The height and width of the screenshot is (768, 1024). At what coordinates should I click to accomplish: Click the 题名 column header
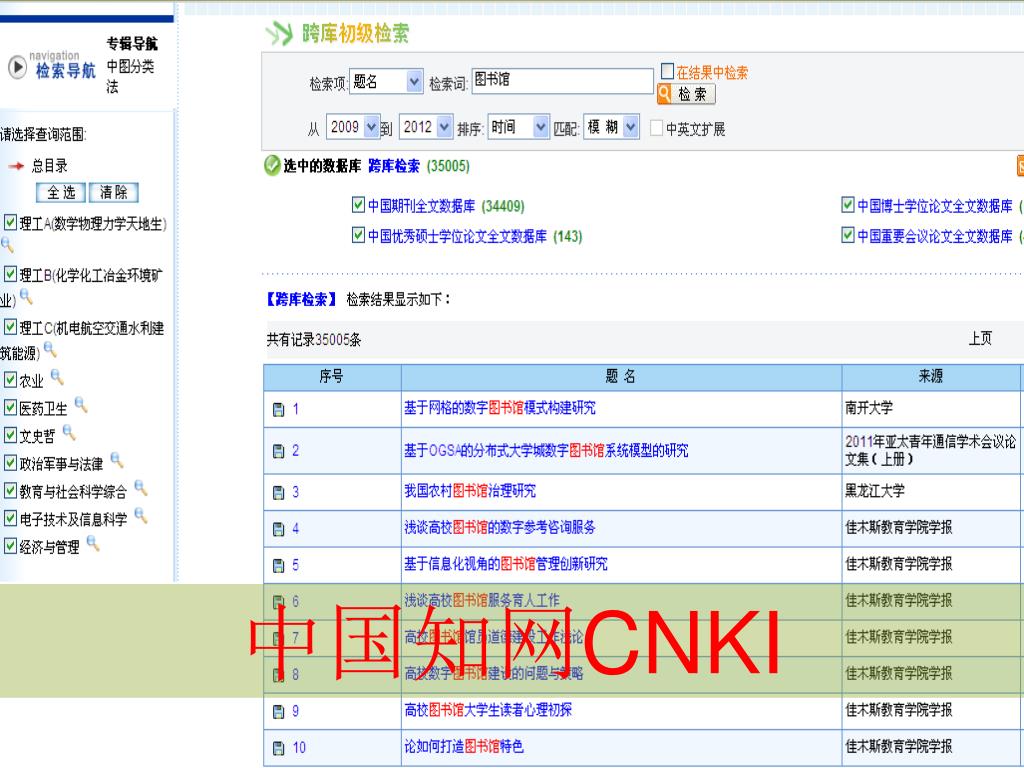click(x=621, y=376)
